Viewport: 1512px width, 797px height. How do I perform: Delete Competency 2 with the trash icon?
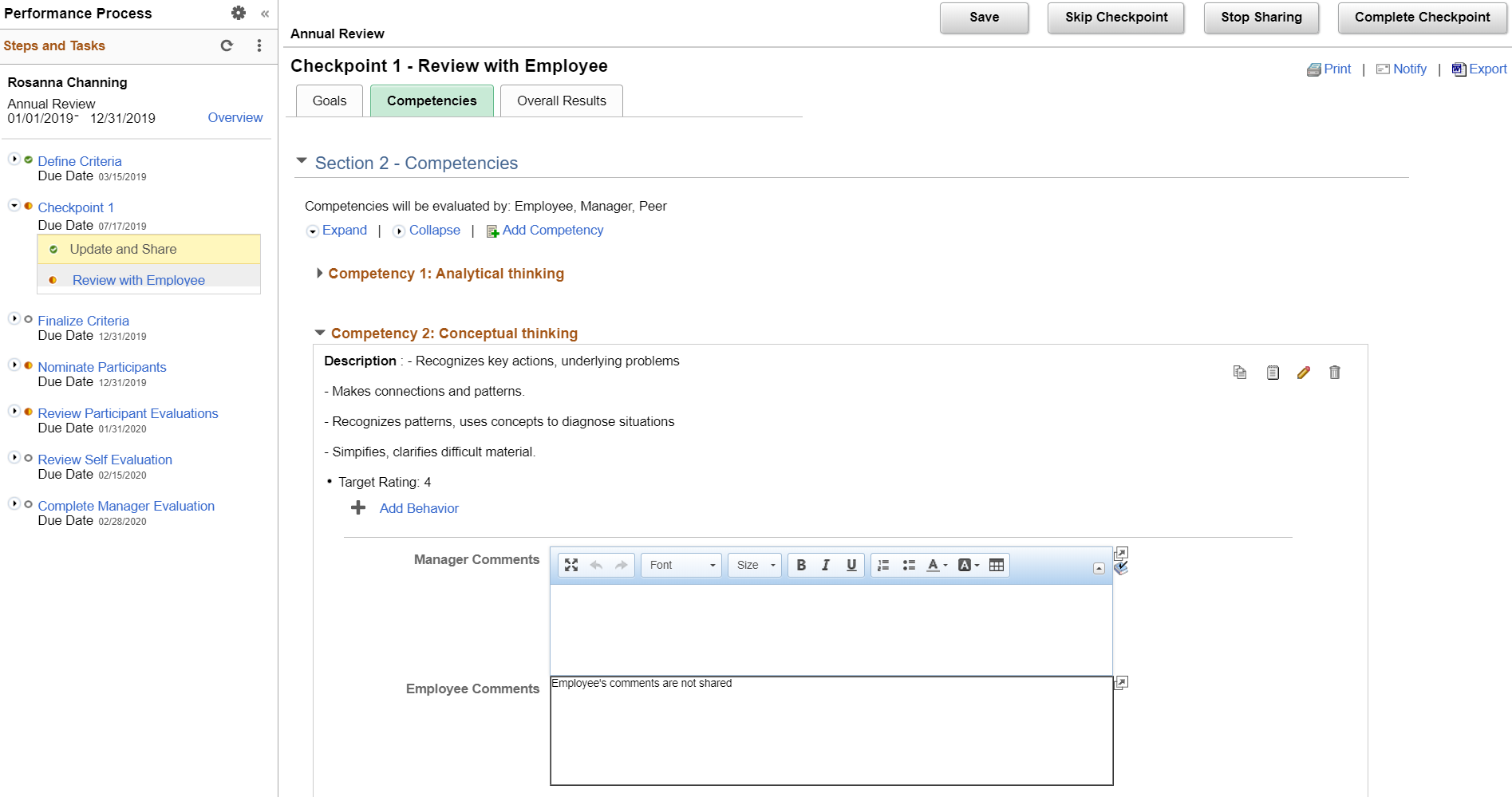coord(1335,373)
